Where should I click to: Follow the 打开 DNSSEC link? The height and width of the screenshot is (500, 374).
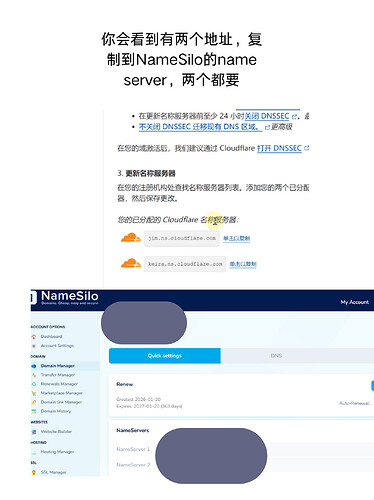pyautogui.click(x=279, y=148)
